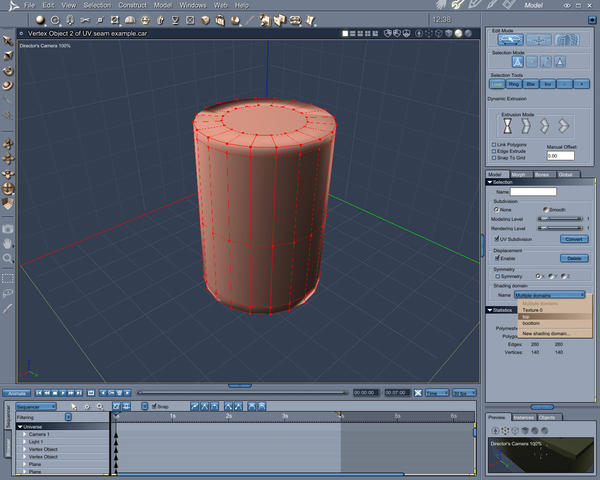This screenshot has height=480, width=600.
Task: Open the Construct menu
Action: (x=132, y=5)
